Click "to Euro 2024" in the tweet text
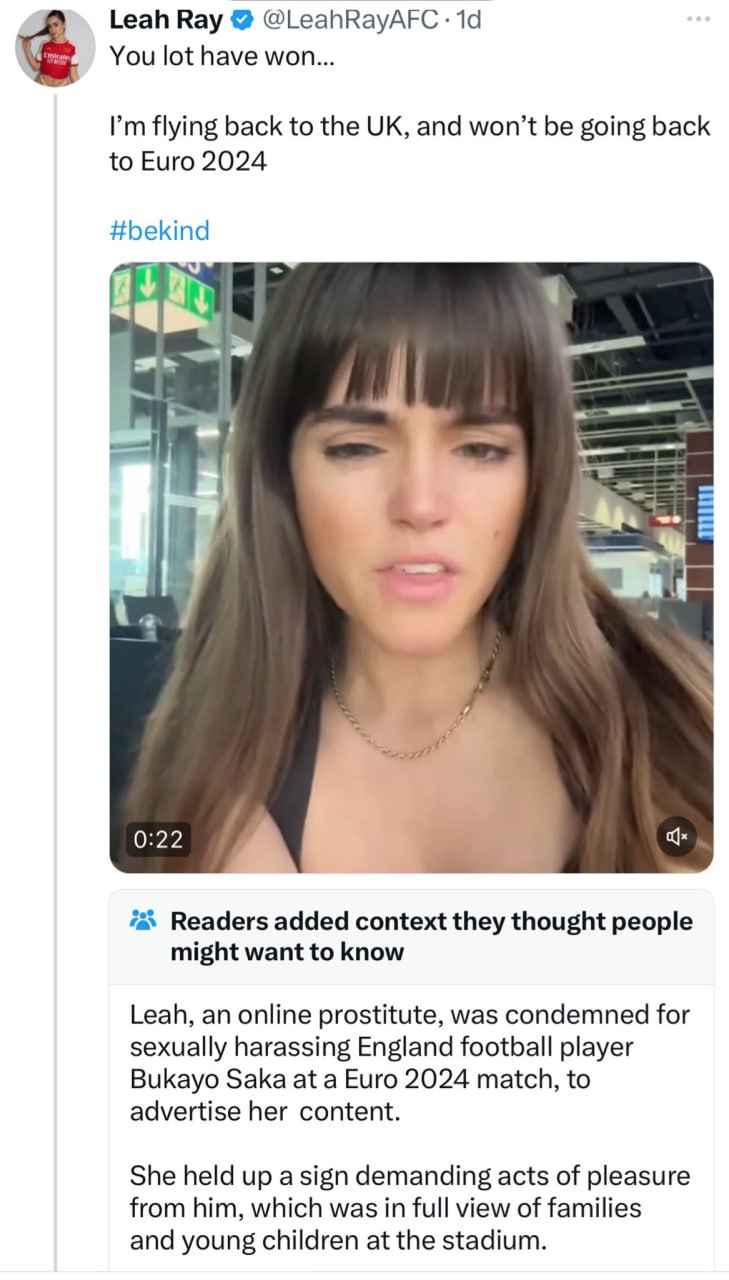Image resolution: width=729 pixels, height=1280 pixels. 188,161
